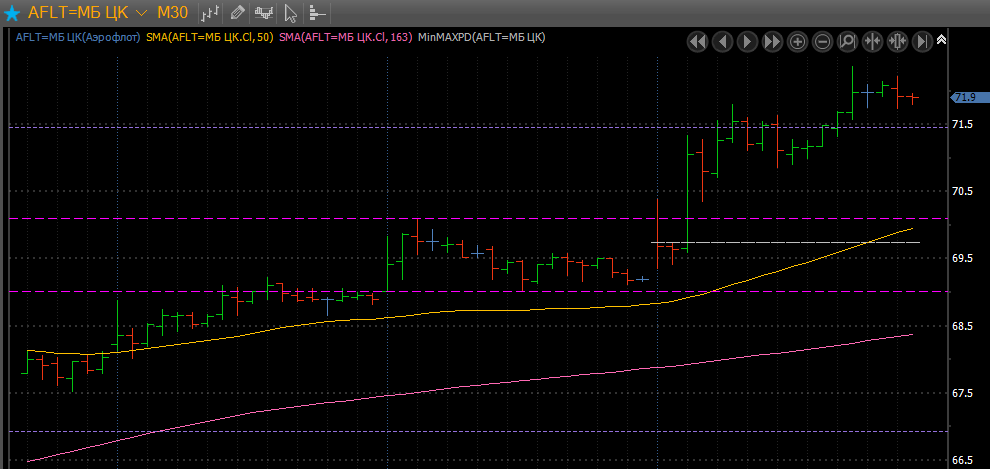The height and width of the screenshot is (469, 990).
Task: Collapse the navigation panel with double chevron
Action: coord(941,39)
